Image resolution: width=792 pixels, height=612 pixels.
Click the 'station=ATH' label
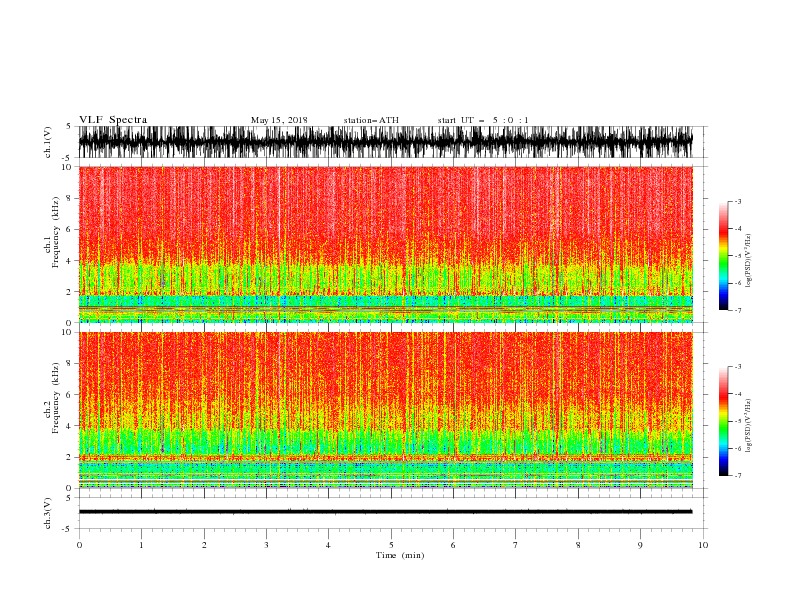(x=371, y=120)
